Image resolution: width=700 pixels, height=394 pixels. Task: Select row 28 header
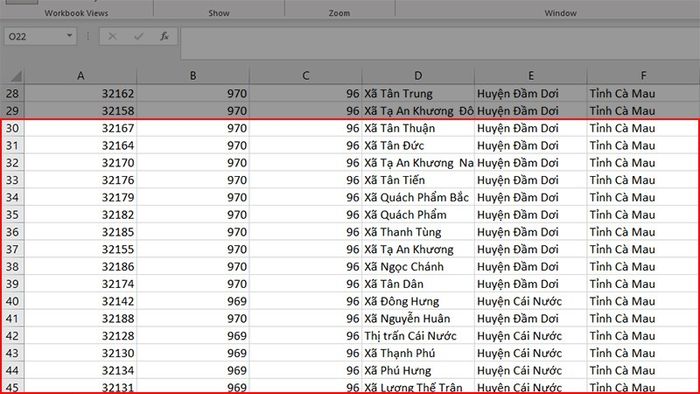pyautogui.click(x=12, y=93)
